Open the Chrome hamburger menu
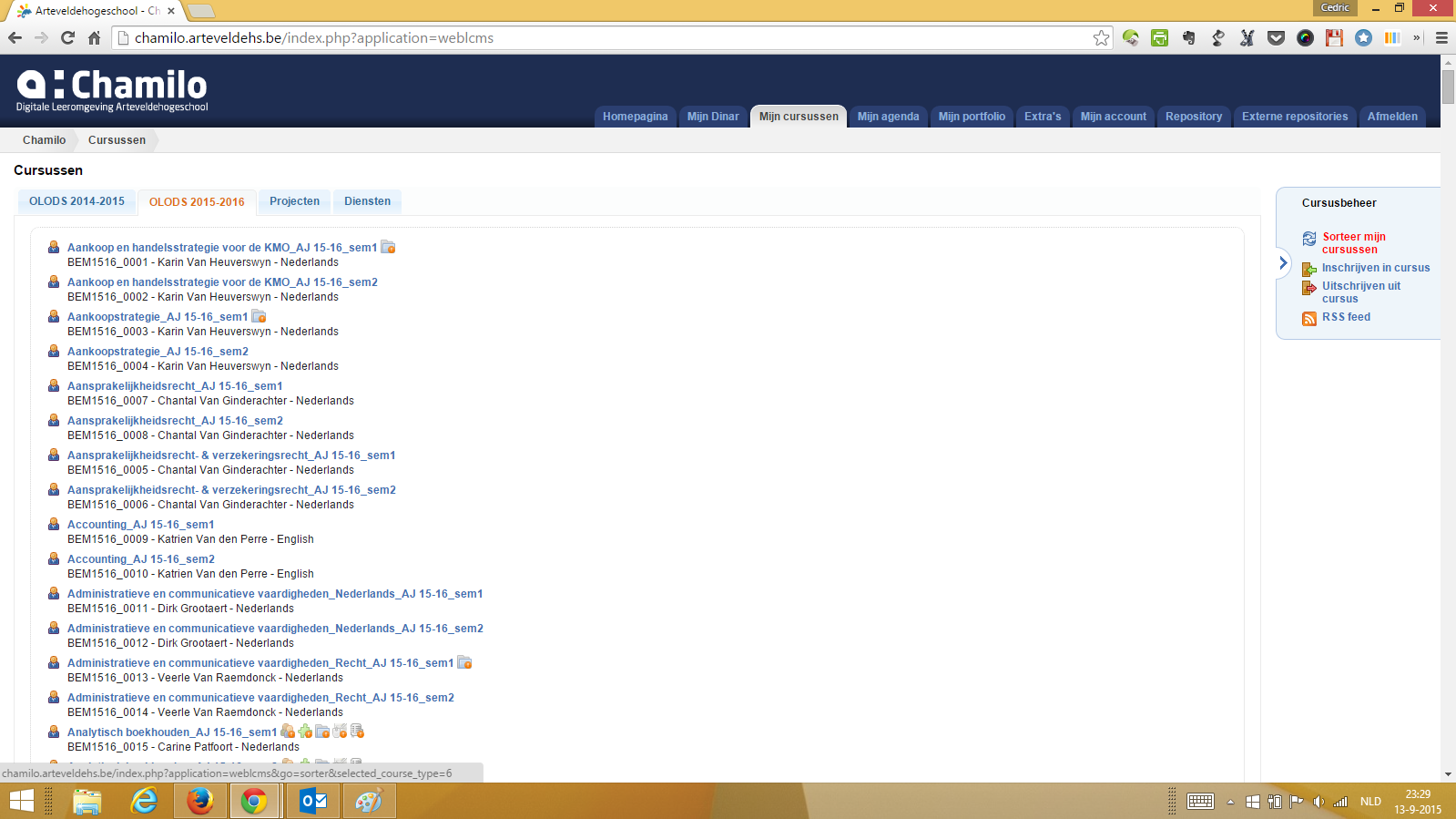Viewport: 1456px width, 819px height. [1441, 38]
